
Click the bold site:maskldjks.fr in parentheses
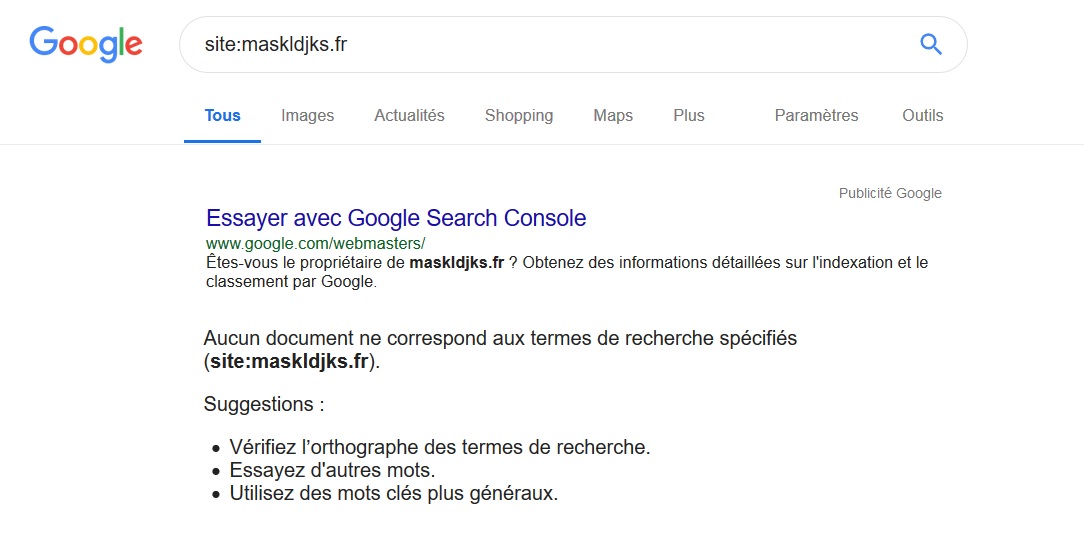(290, 361)
